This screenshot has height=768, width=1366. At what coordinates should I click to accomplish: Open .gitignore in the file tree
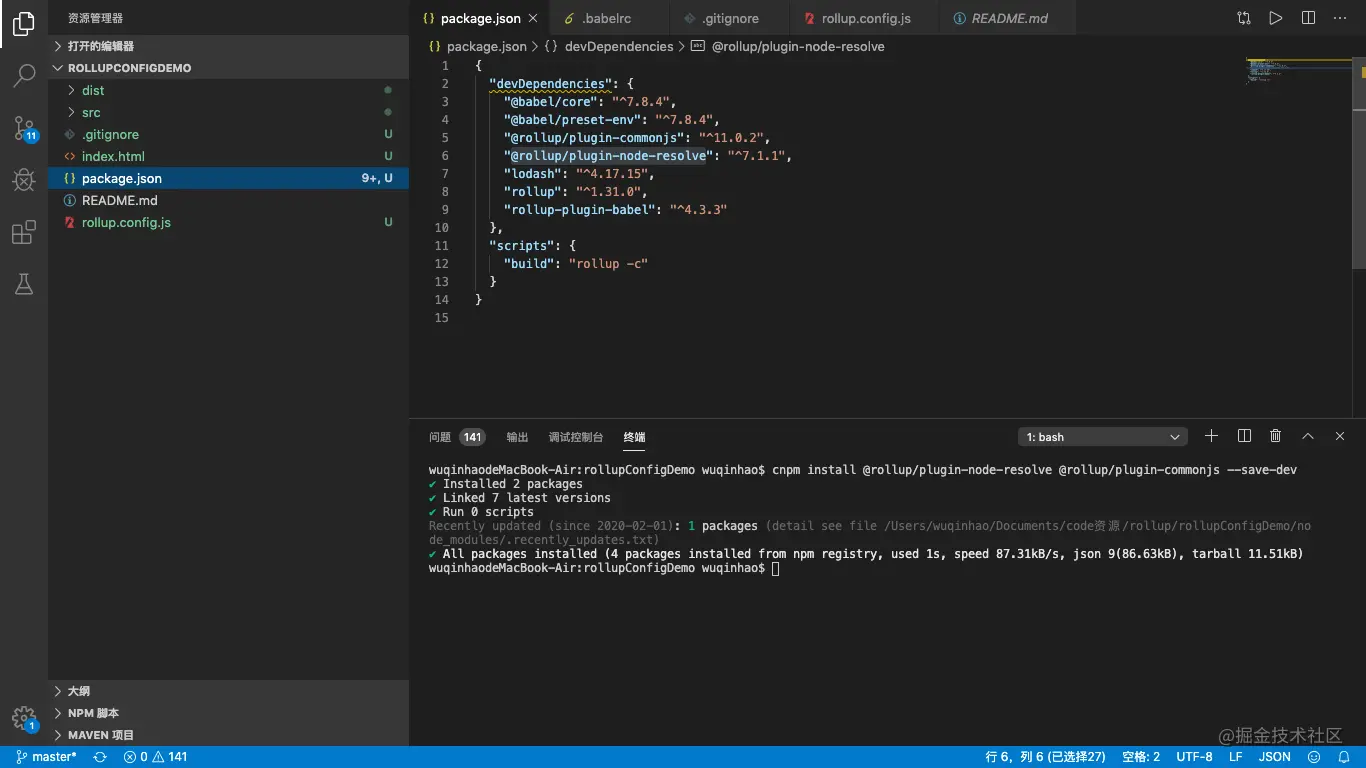(x=228, y=134)
